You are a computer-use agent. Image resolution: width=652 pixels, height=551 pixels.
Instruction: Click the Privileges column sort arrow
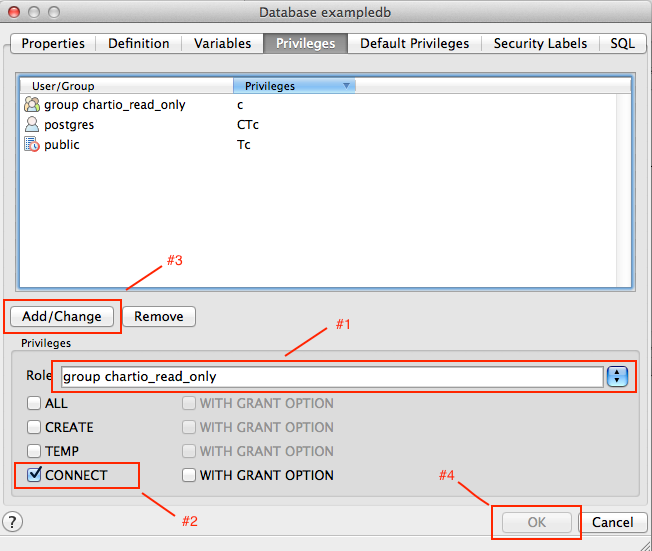coord(347,86)
